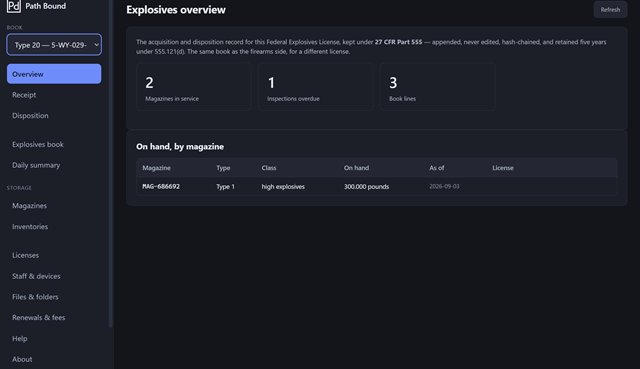Open the Type 20 book dropdown
Image resolution: width=640 pixels, height=369 pixels.
pyautogui.click(x=54, y=44)
